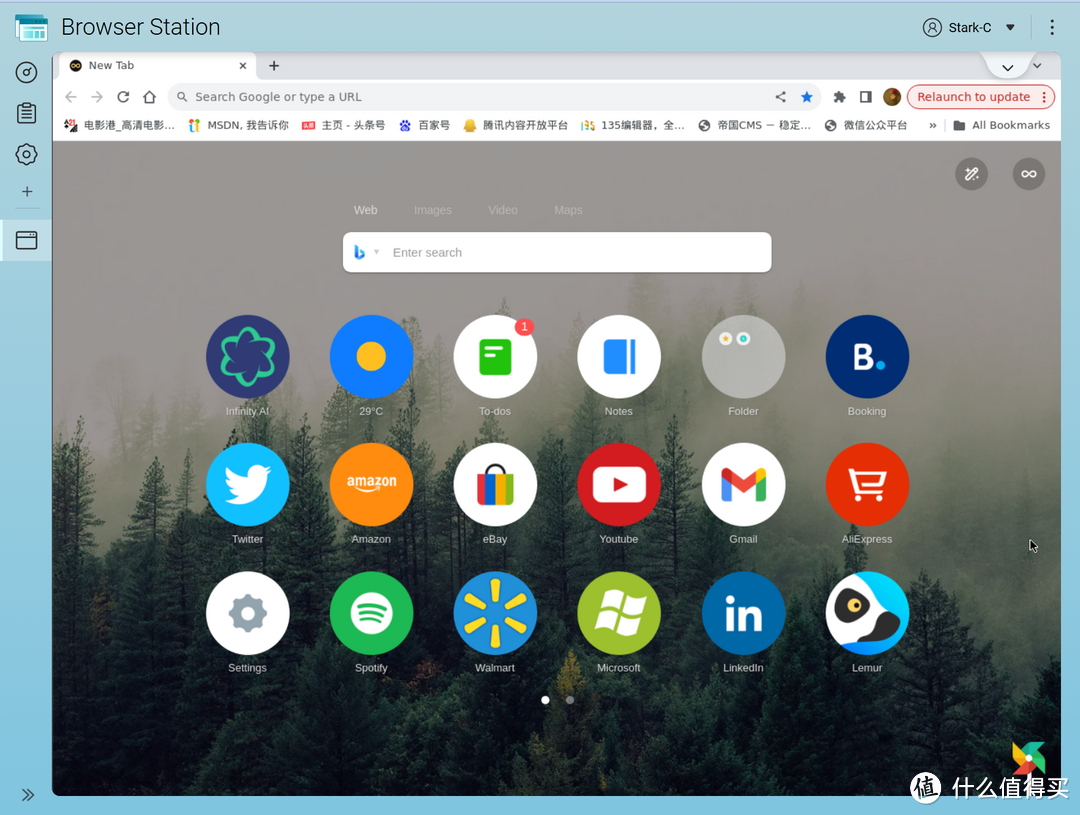Open the Folder shortcut group

[743, 356]
